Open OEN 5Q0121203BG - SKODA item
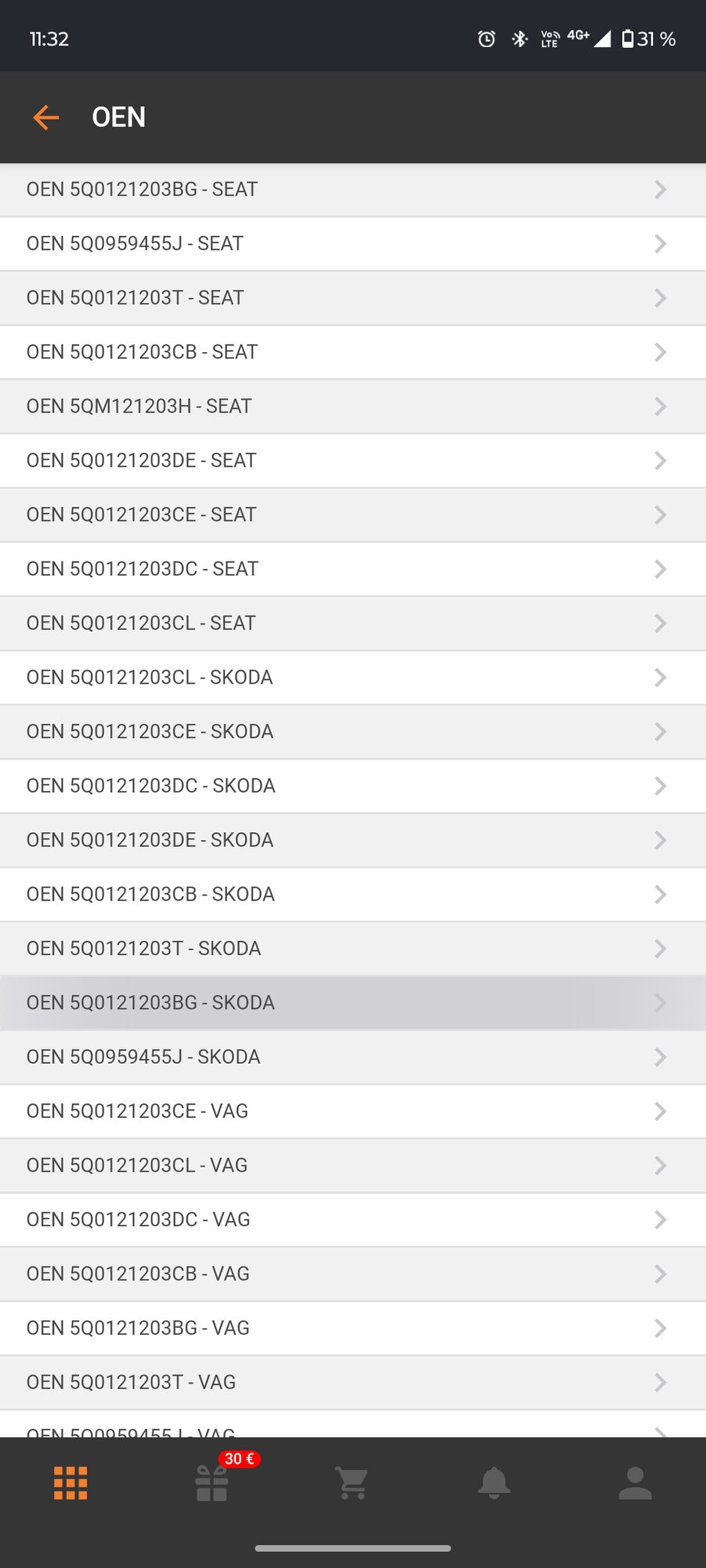Image resolution: width=706 pixels, height=1568 pixels. click(x=151, y=1003)
